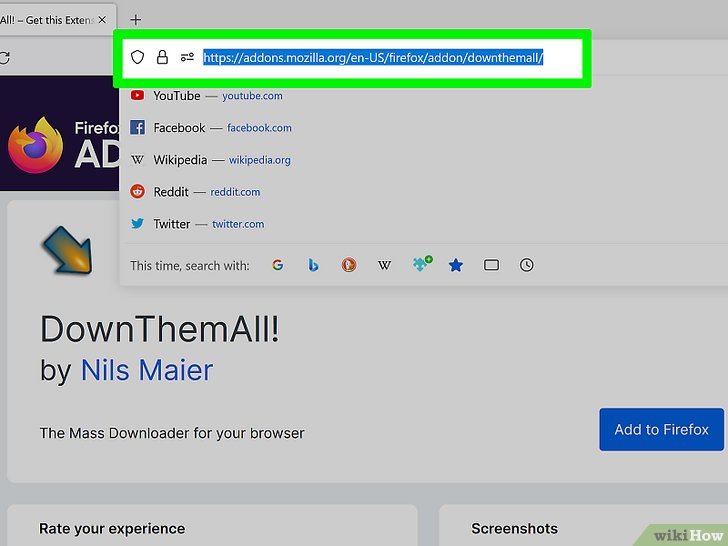Close the DownThemAll extension tab
The image size is (728, 546).
(102, 20)
